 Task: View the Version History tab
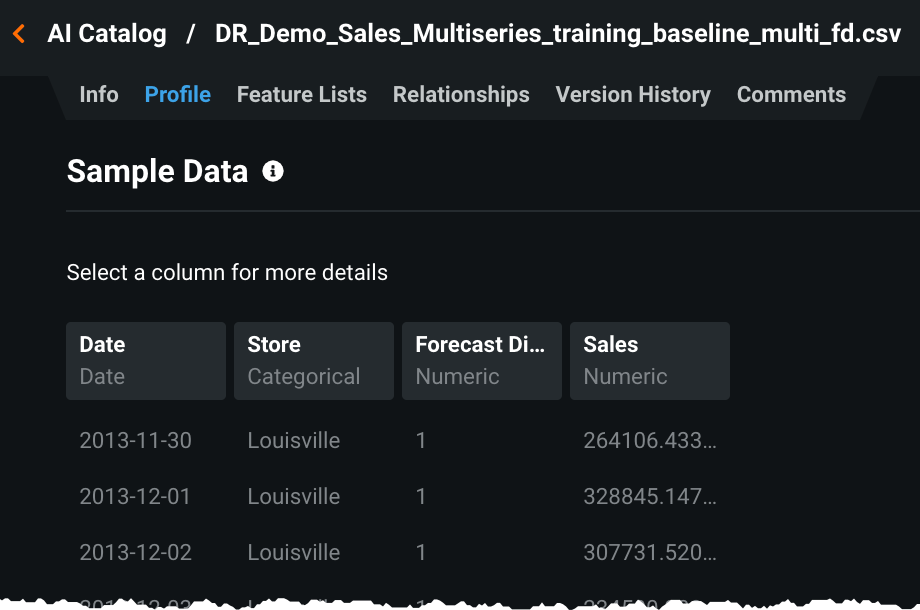[x=633, y=95]
